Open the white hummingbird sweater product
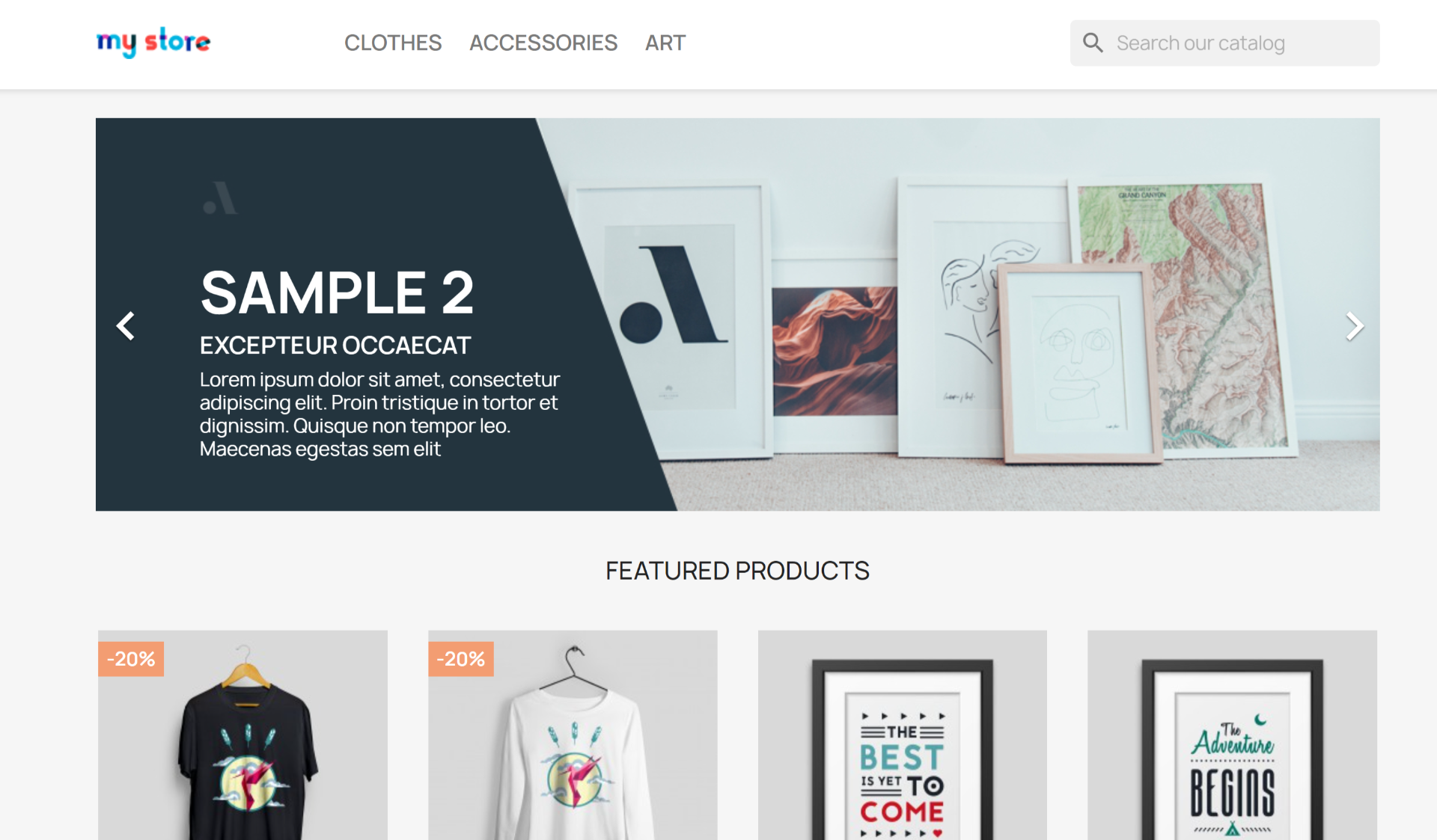 pyautogui.click(x=573, y=735)
